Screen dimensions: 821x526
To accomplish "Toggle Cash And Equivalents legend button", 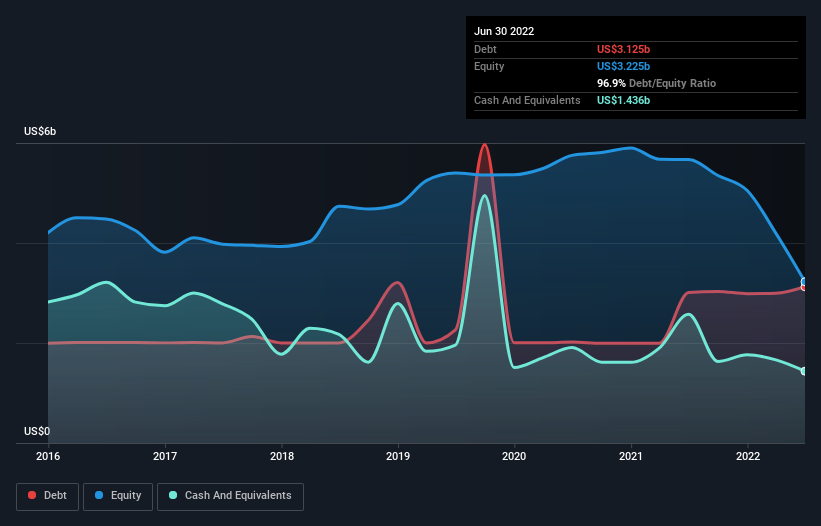I will coord(230,496).
